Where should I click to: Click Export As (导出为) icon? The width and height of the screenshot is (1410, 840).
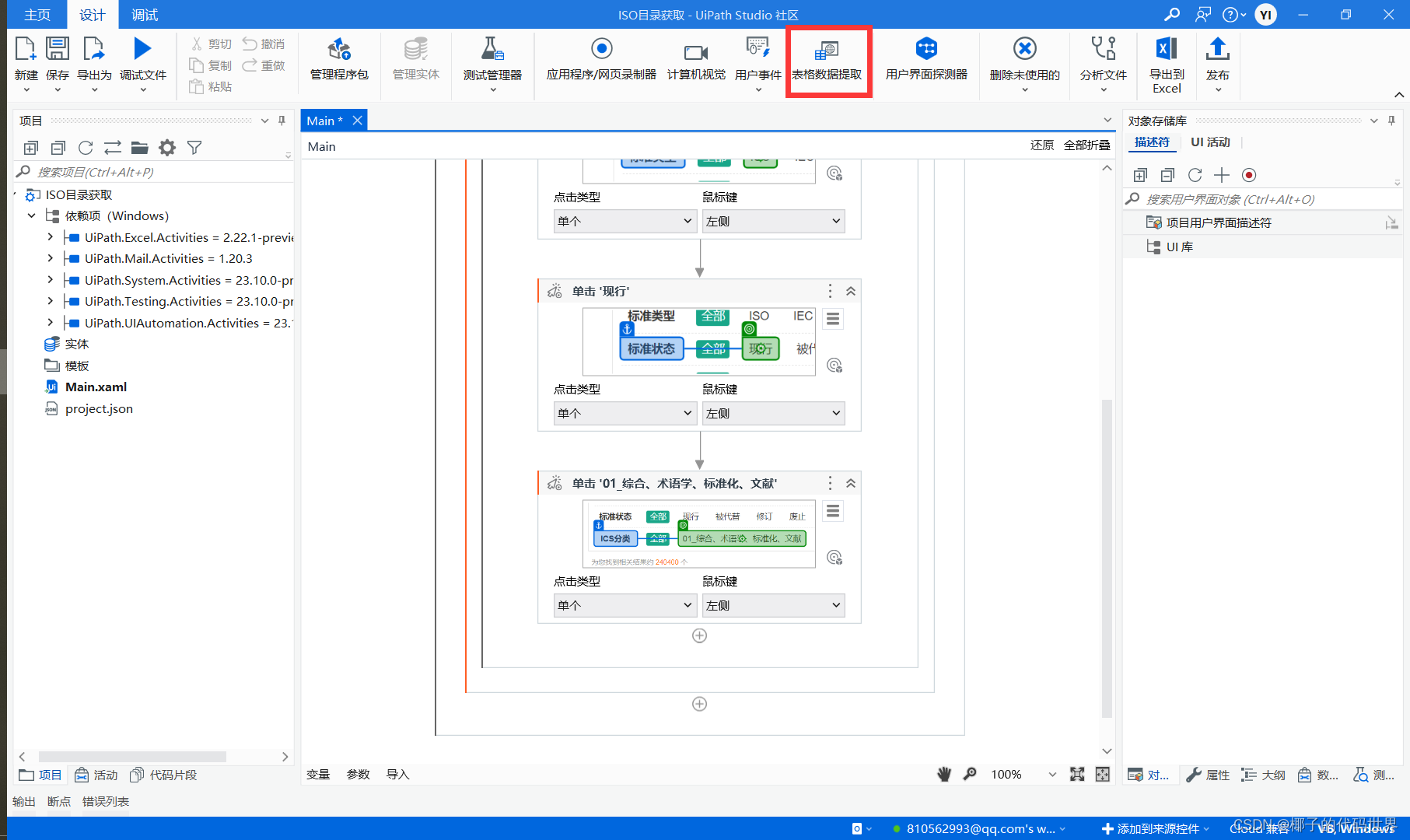(94, 50)
